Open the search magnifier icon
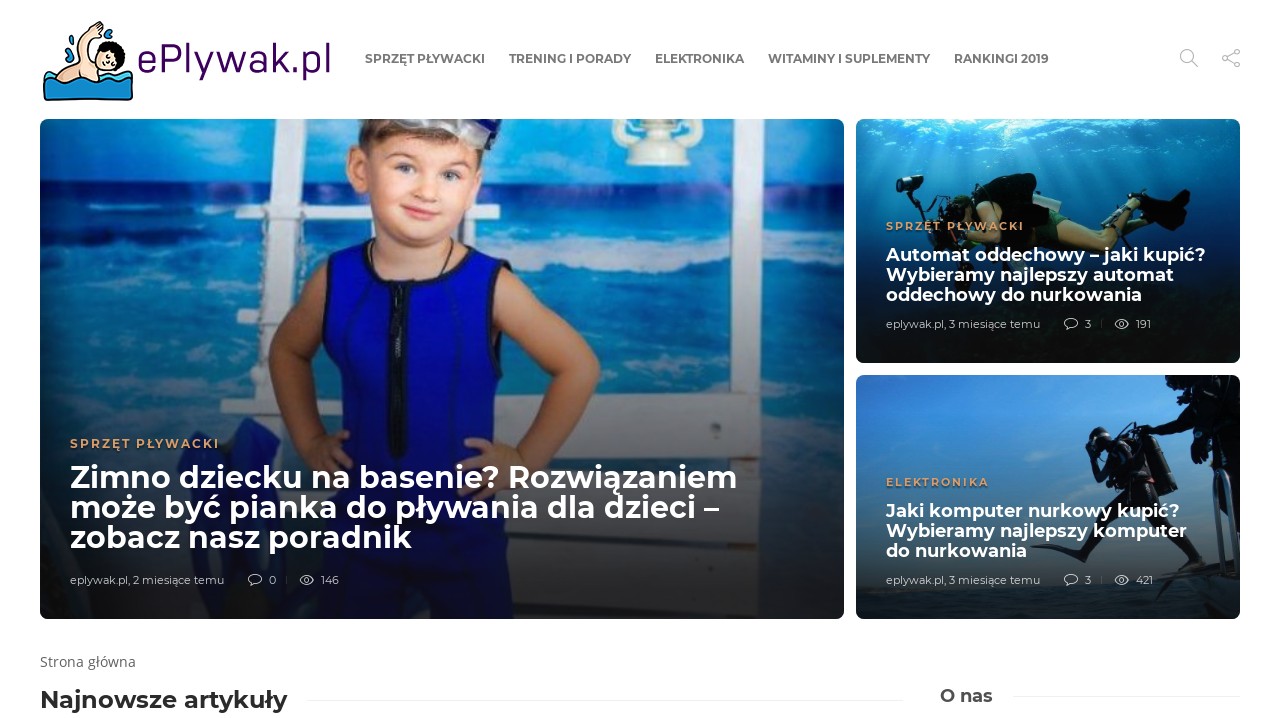The width and height of the screenshot is (1280, 718). pyautogui.click(x=1188, y=58)
